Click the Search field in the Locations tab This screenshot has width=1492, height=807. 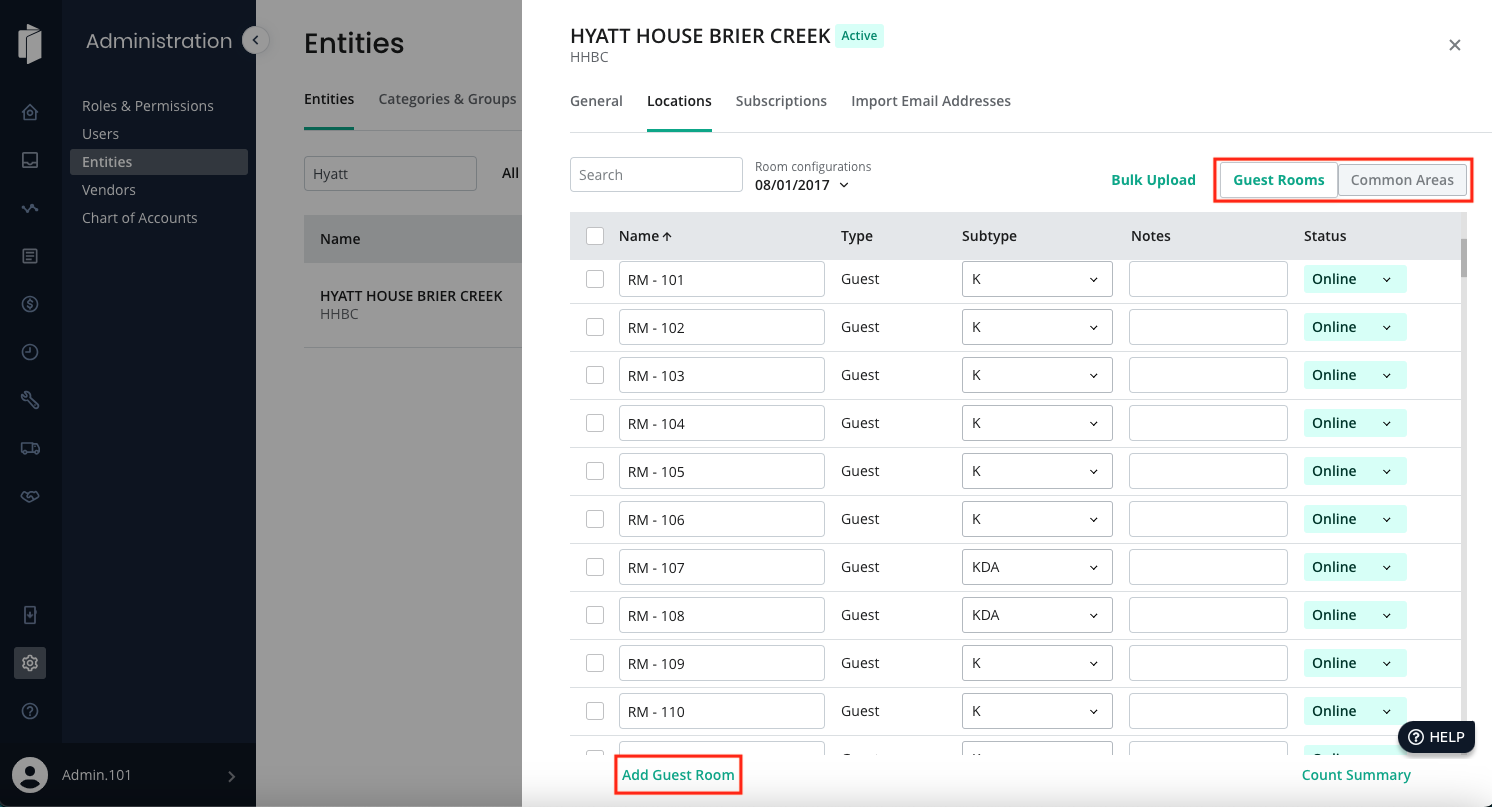point(656,174)
